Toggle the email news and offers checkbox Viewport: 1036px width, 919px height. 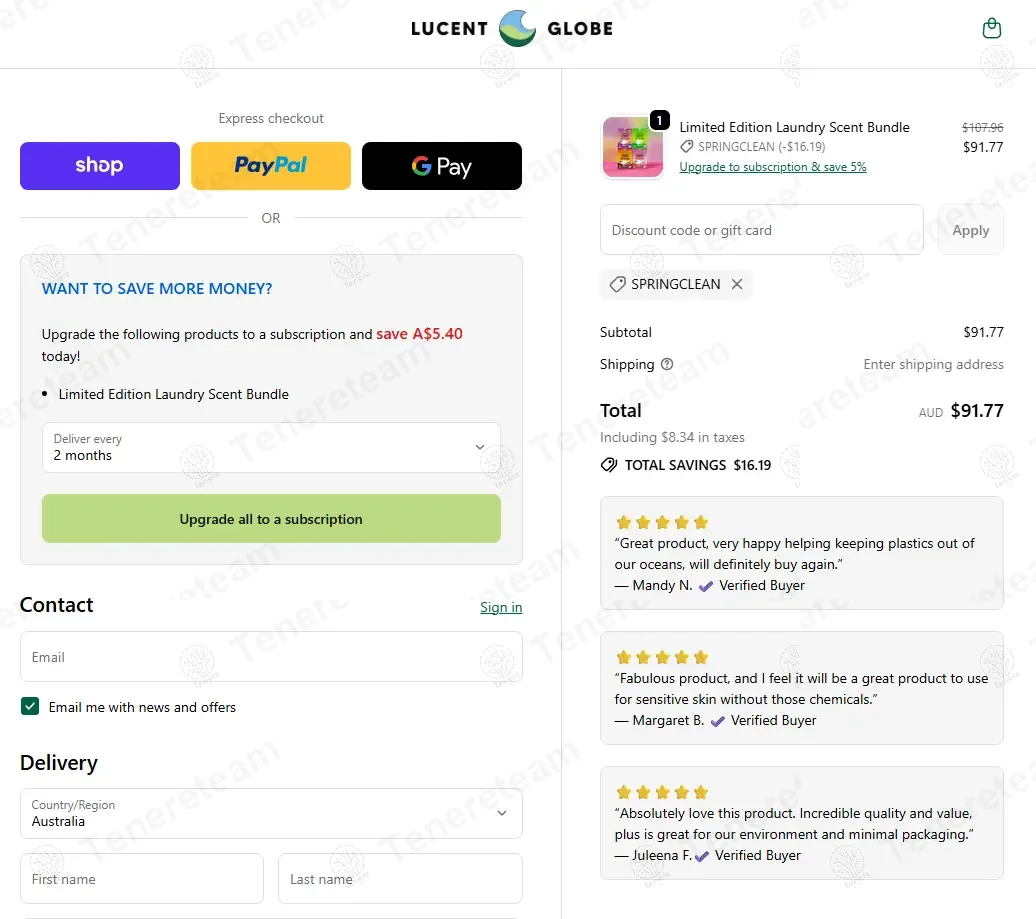(x=30, y=707)
